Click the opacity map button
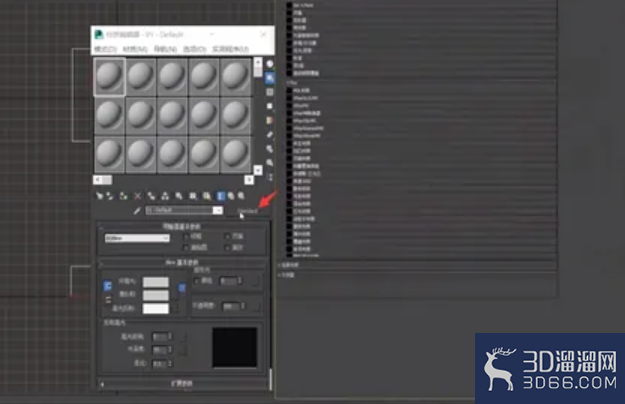 pos(257,306)
